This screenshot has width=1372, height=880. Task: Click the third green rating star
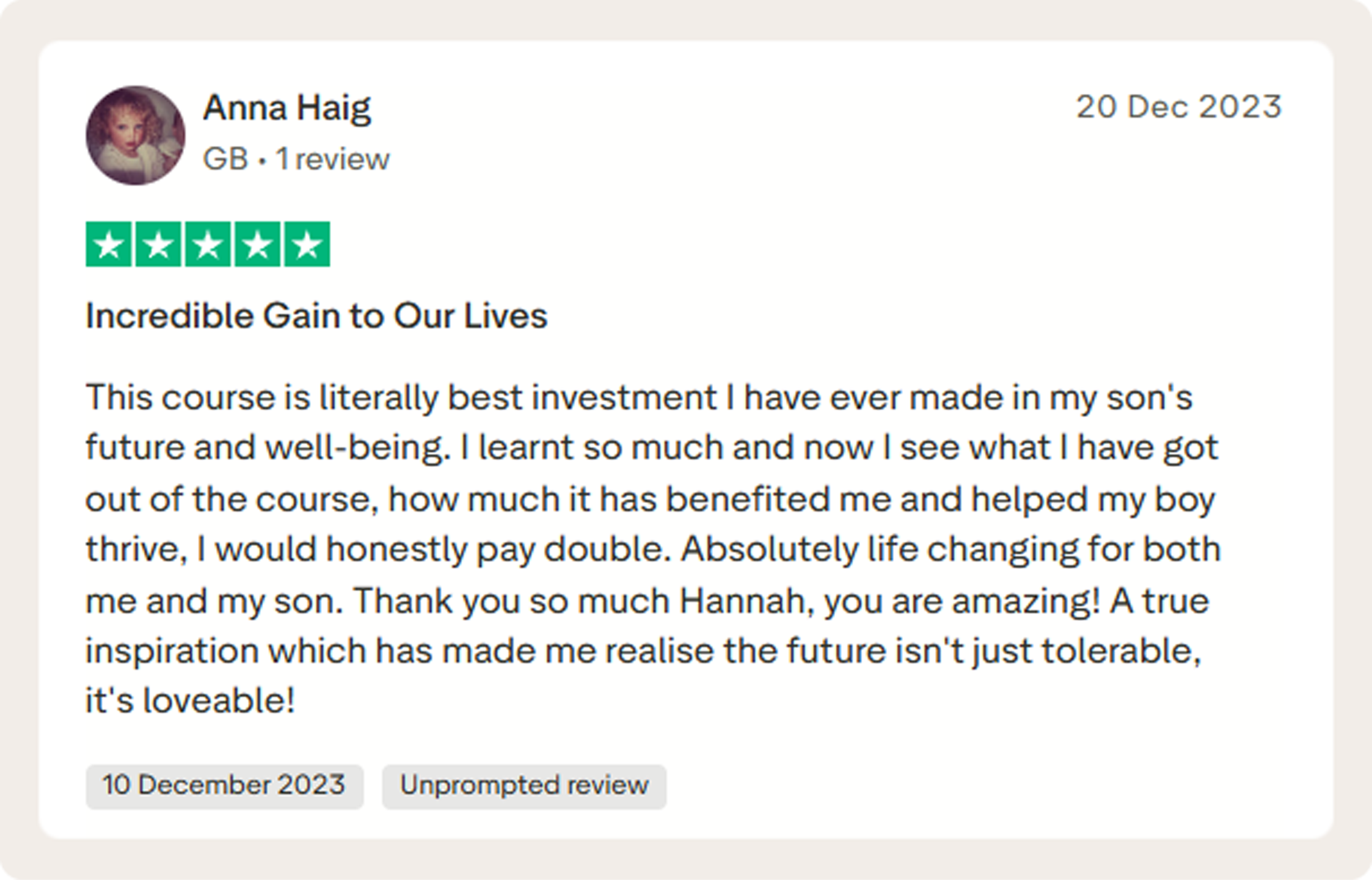tap(208, 244)
